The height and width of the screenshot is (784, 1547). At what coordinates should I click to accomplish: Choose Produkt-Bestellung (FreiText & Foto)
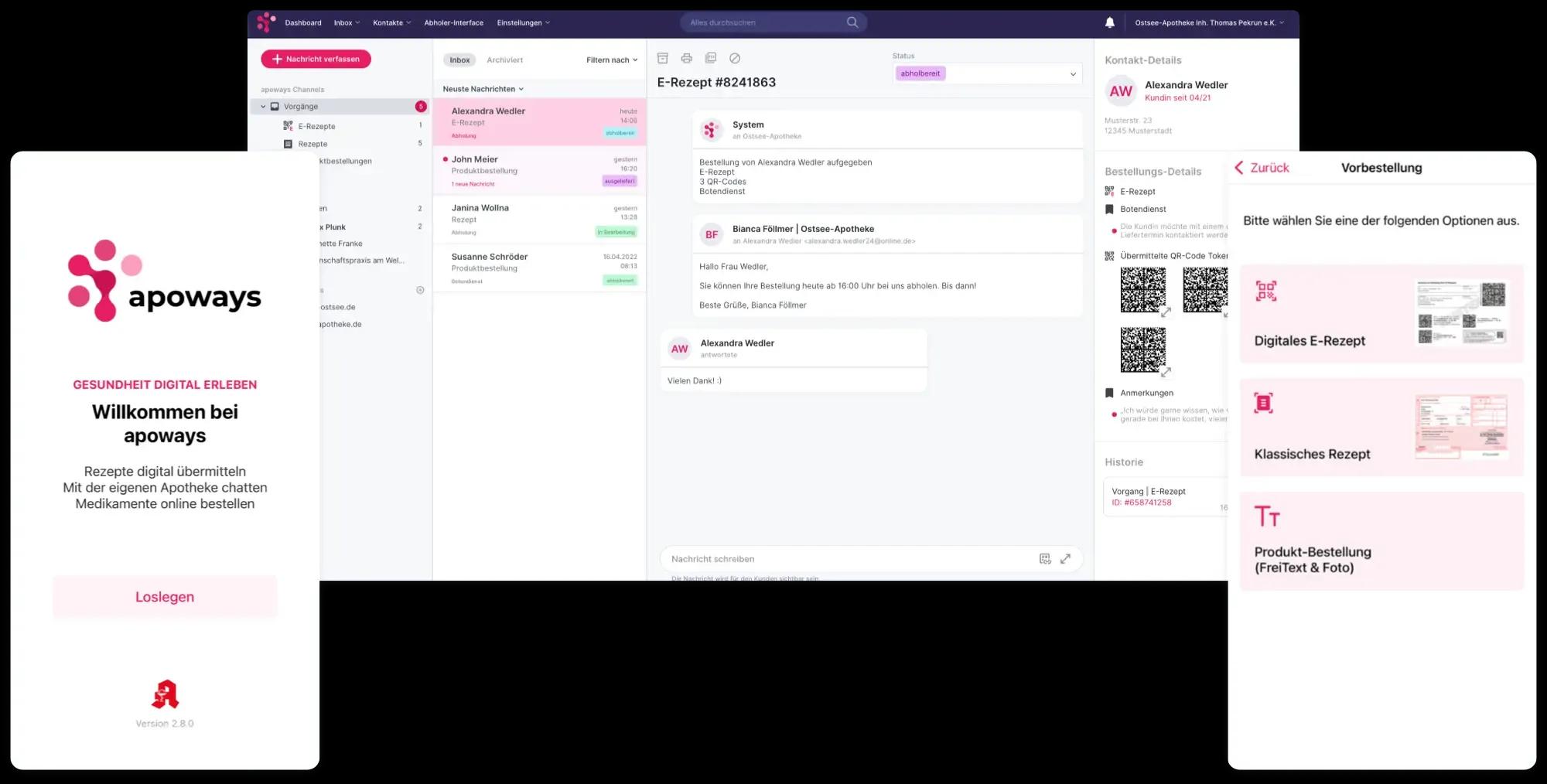pyautogui.click(x=1381, y=541)
